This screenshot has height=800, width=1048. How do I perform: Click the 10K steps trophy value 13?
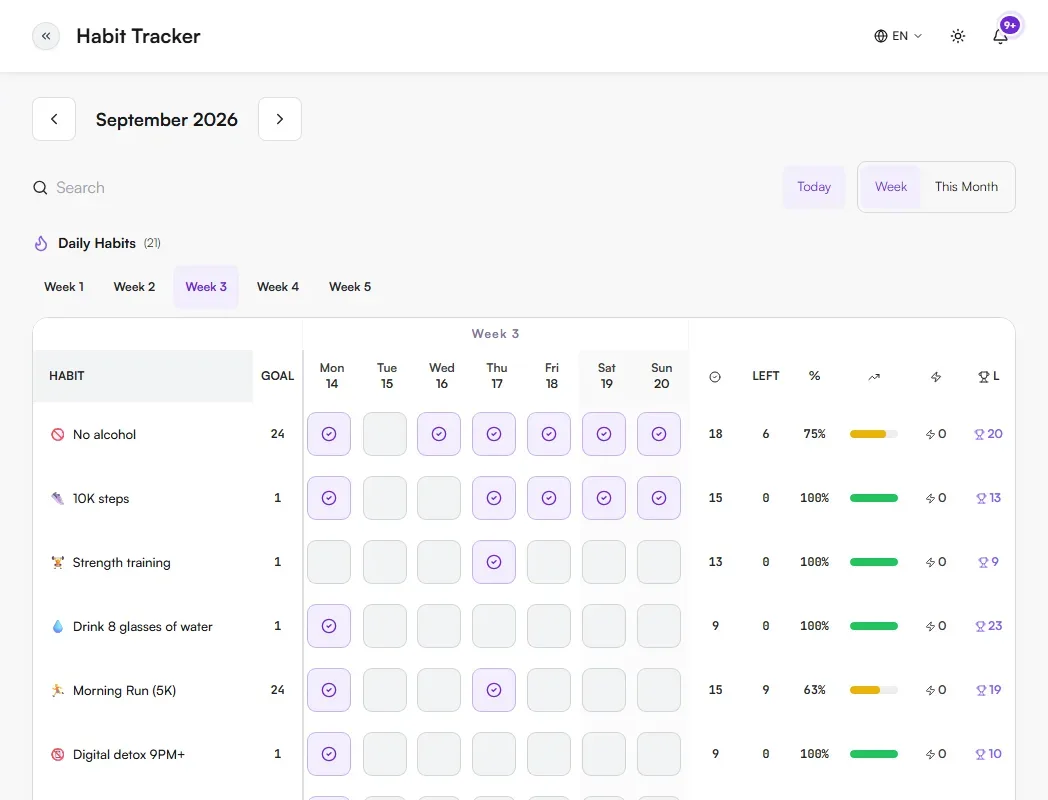pyautogui.click(x=989, y=498)
